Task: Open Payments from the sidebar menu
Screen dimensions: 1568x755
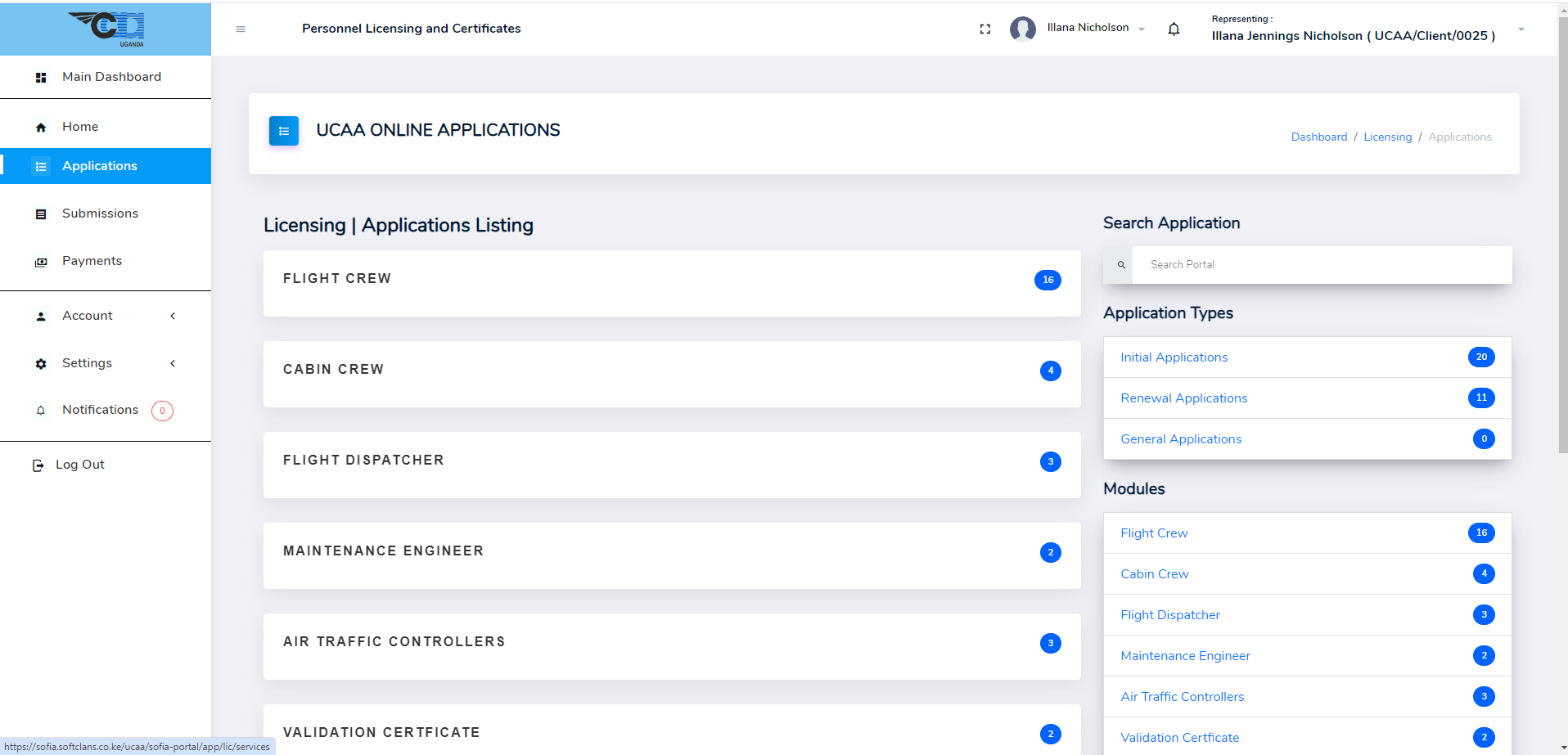Action: coord(92,261)
